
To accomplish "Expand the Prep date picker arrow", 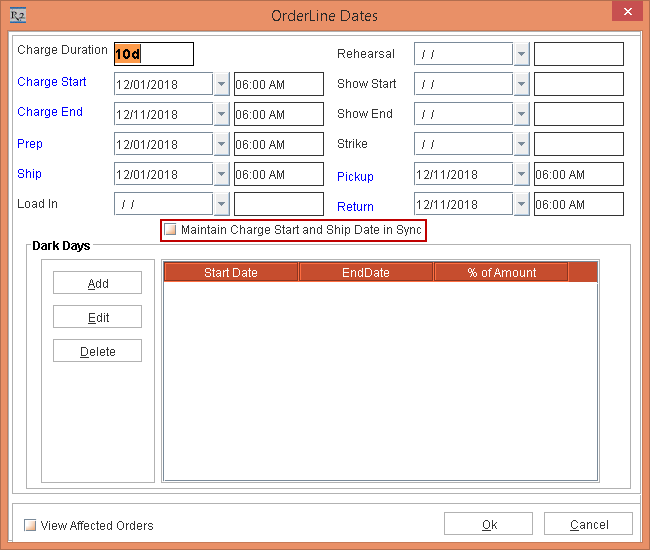I will (x=221, y=144).
